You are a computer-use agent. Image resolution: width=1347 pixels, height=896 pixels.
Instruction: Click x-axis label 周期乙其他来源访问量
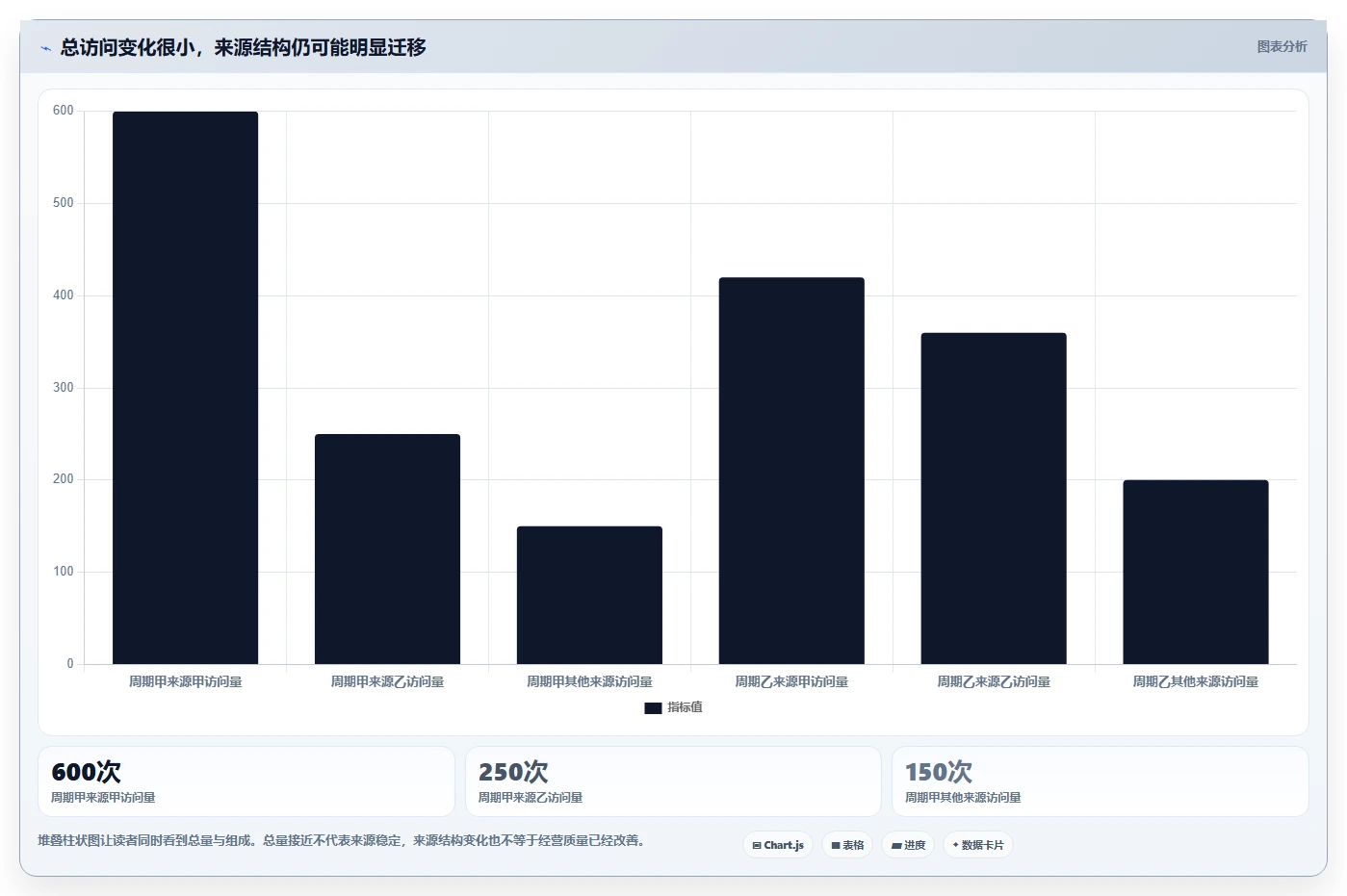pyautogui.click(x=1196, y=681)
